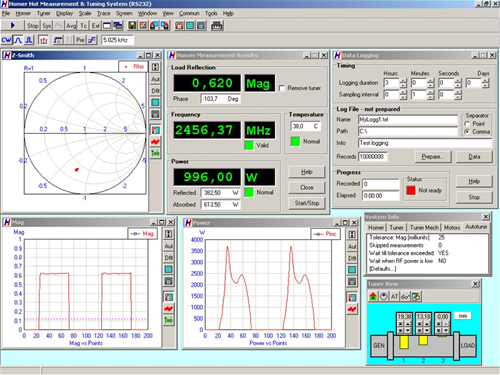The width and height of the screenshot is (500, 375).
Task: Click the Ext toolbar button
Action: tap(96, 26)
